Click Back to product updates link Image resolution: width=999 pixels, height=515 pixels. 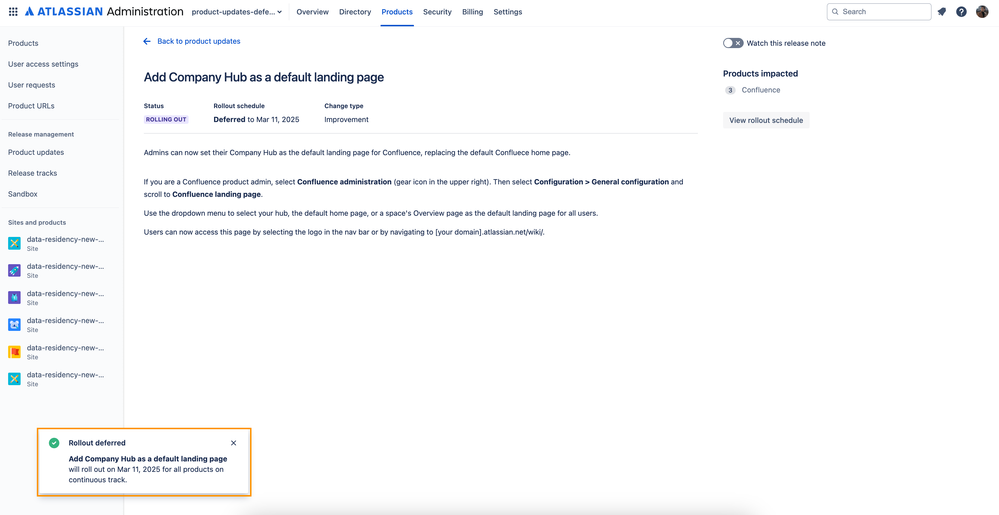pyautogui.click(x=199, y=41)
